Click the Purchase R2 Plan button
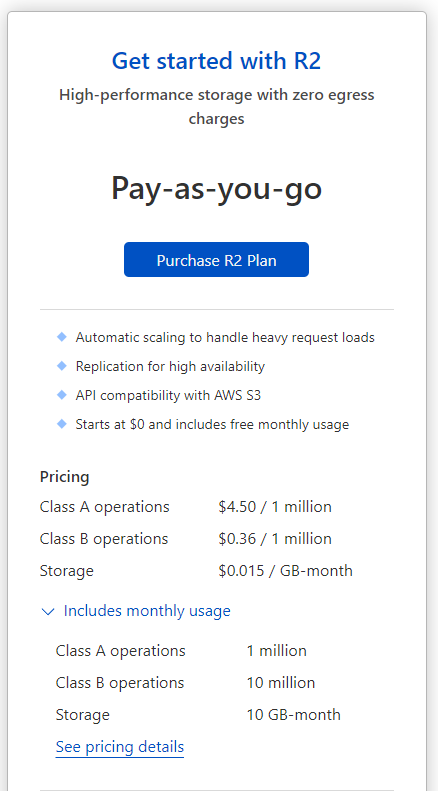 (216, 260)
